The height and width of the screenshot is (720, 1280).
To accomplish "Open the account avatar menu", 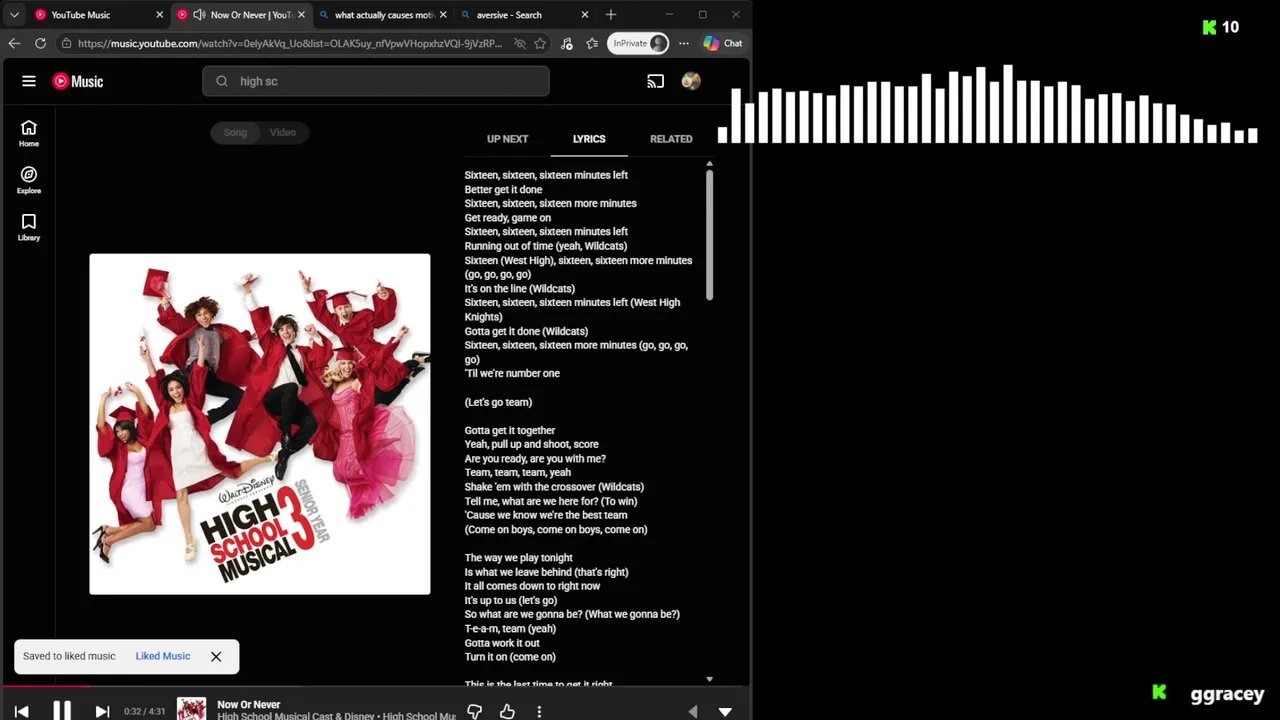I will (691, 81).
